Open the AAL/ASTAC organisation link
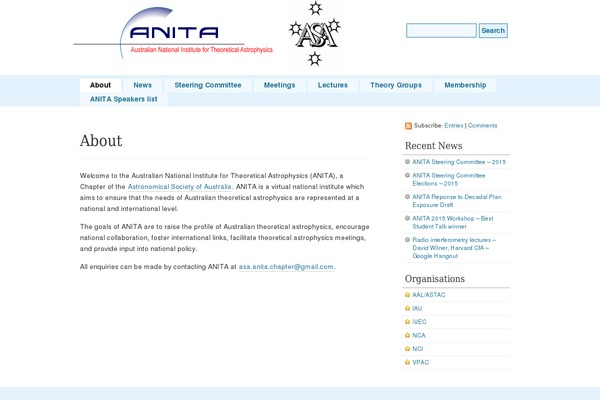This screenshot has height=400, width=600. 429,295
